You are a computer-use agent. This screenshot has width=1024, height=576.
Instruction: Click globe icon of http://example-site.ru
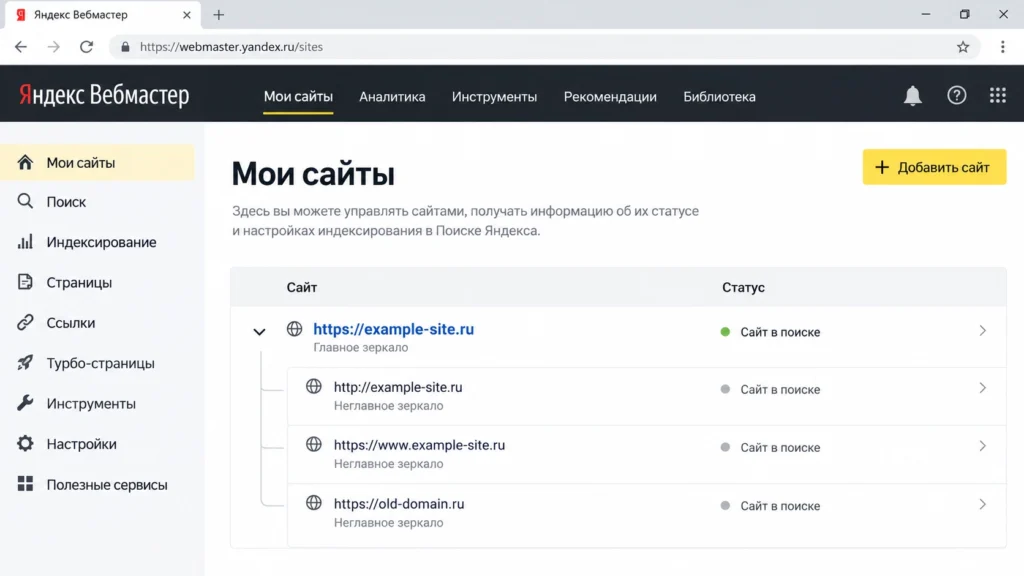(x=313, y=386)
